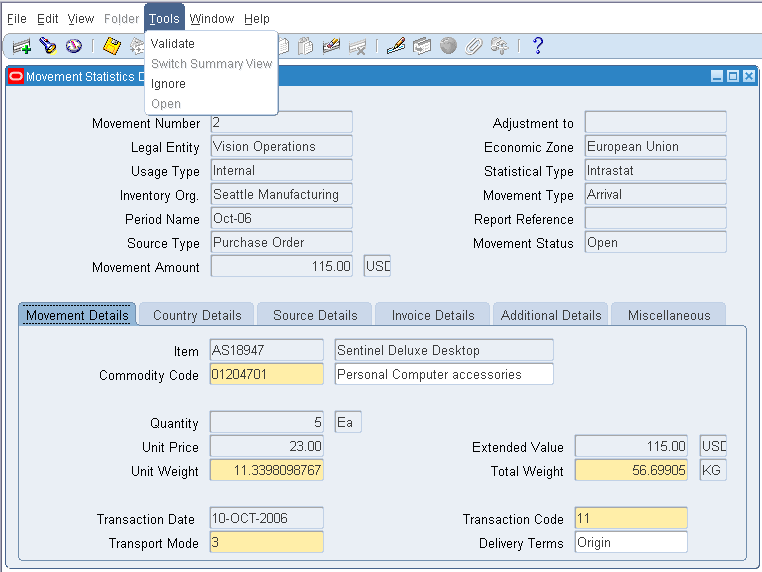Switch to the Source Details tab
This screenshot has height=572, width=762.
pos(315,315)
